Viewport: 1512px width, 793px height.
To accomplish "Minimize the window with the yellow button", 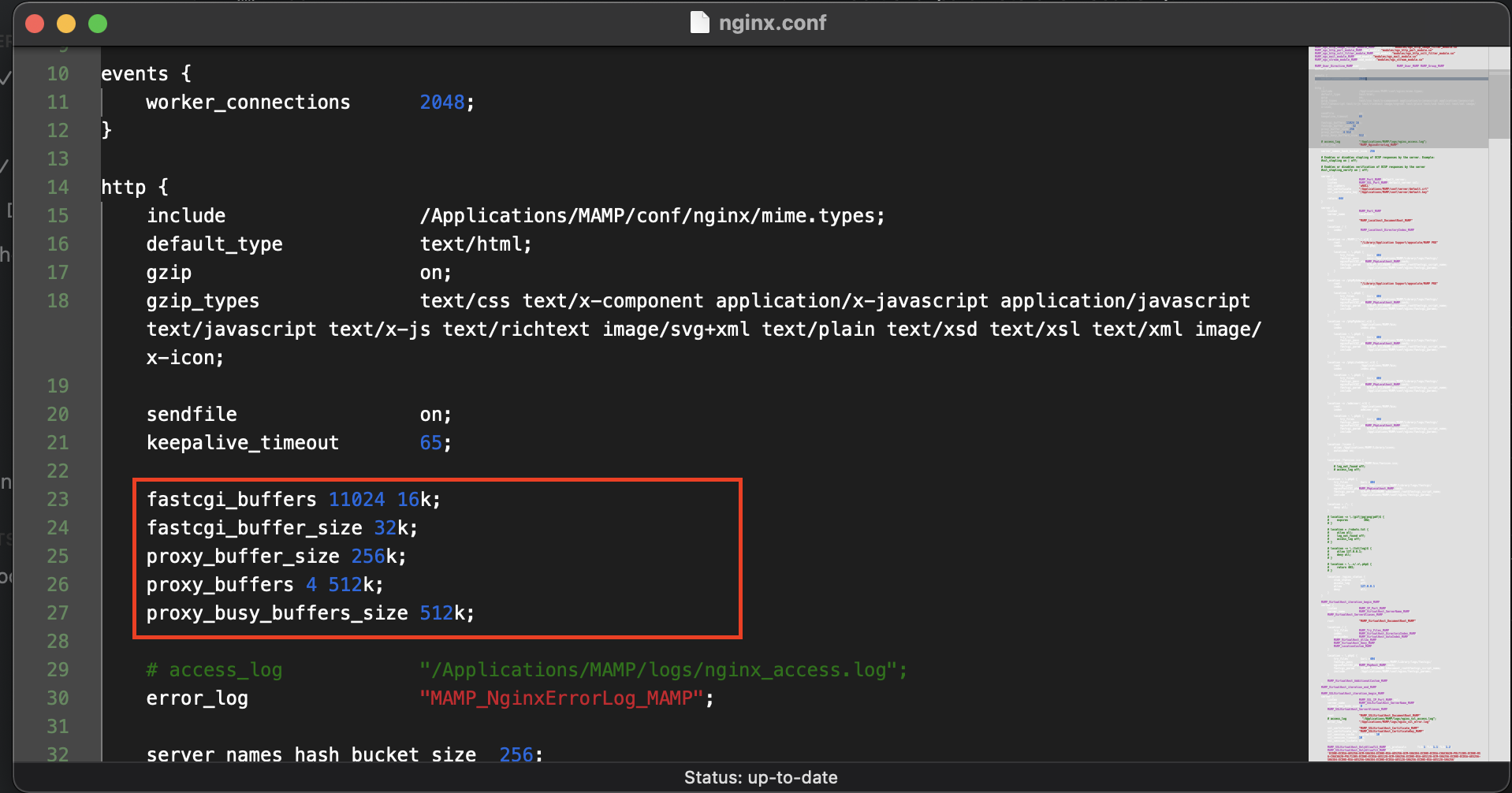I will pos(66,24).
